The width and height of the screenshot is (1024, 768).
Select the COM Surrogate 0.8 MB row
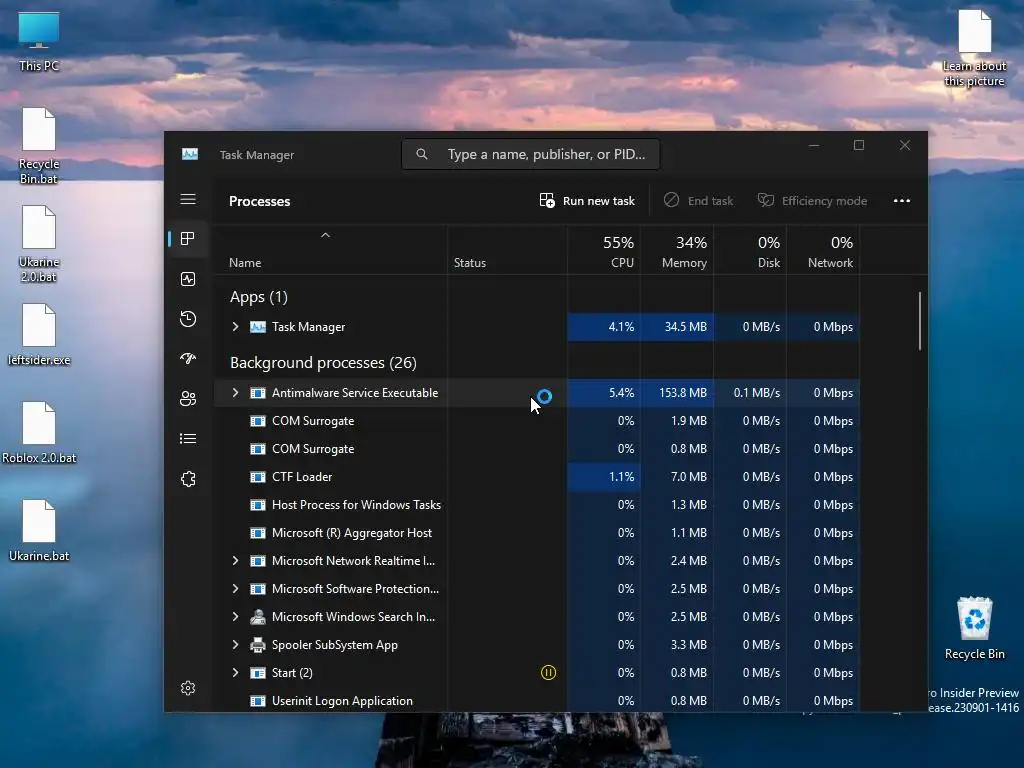[537, 449]
